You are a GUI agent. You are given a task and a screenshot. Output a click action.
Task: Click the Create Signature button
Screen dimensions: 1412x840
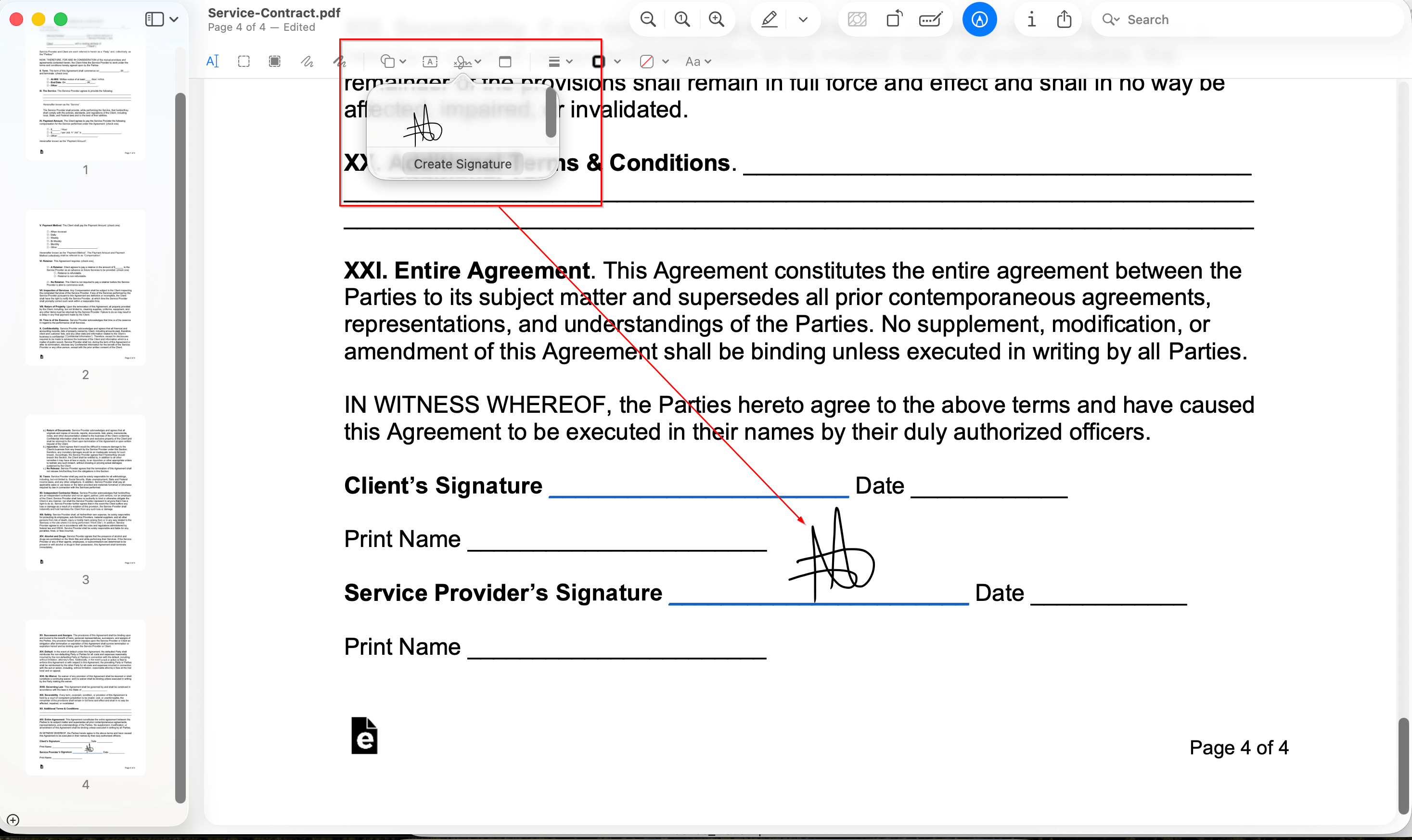pyautogui.click(x=462, y=164)
